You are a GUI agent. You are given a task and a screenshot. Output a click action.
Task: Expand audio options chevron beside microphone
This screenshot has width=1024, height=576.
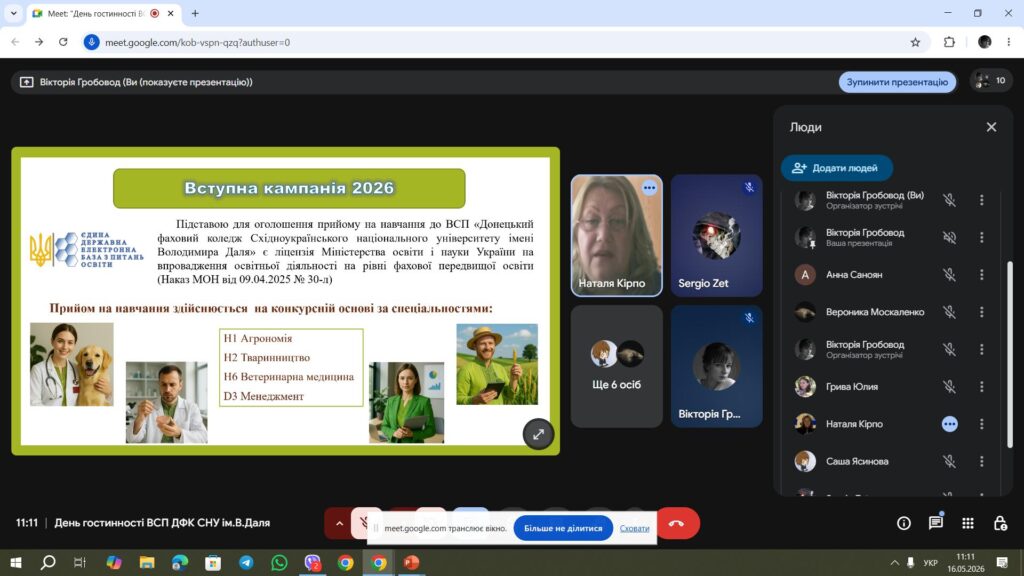[339, 523]
